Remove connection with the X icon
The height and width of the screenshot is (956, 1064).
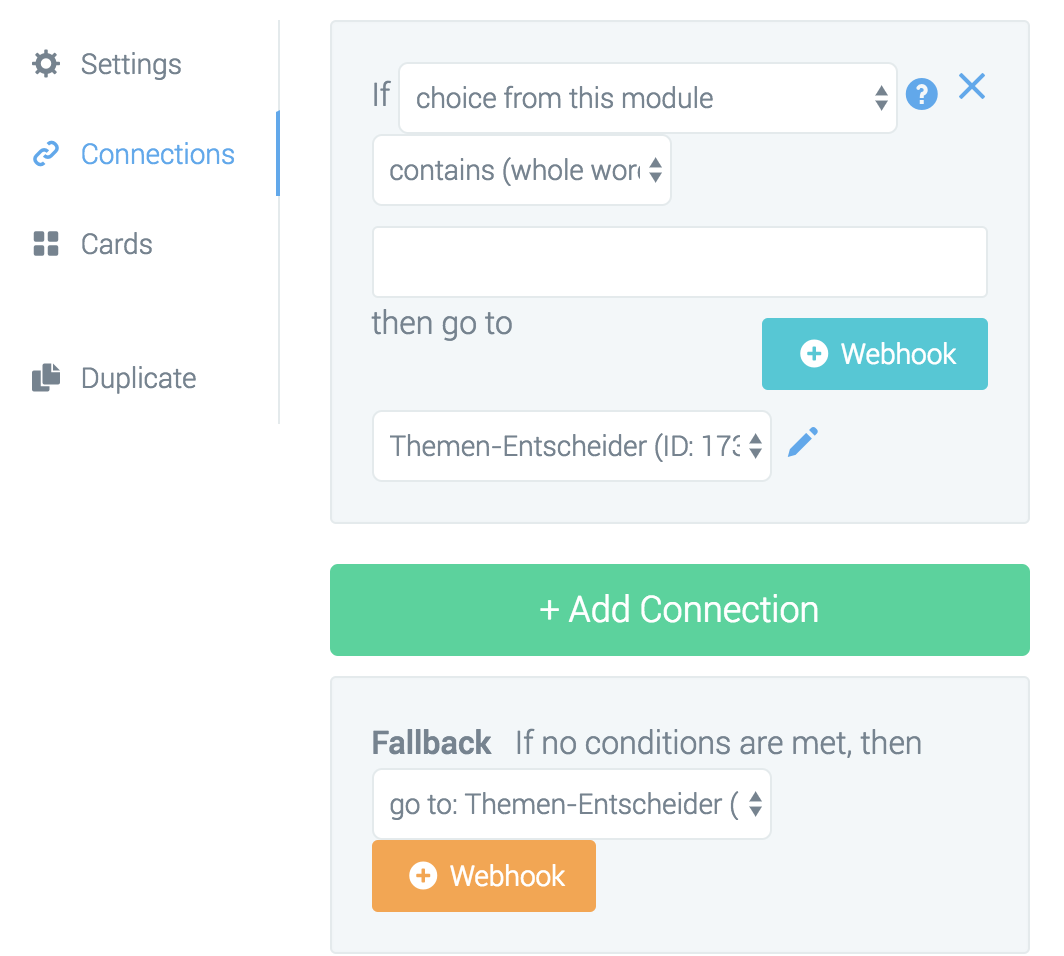pyautogui.click(x=972, y=87)
